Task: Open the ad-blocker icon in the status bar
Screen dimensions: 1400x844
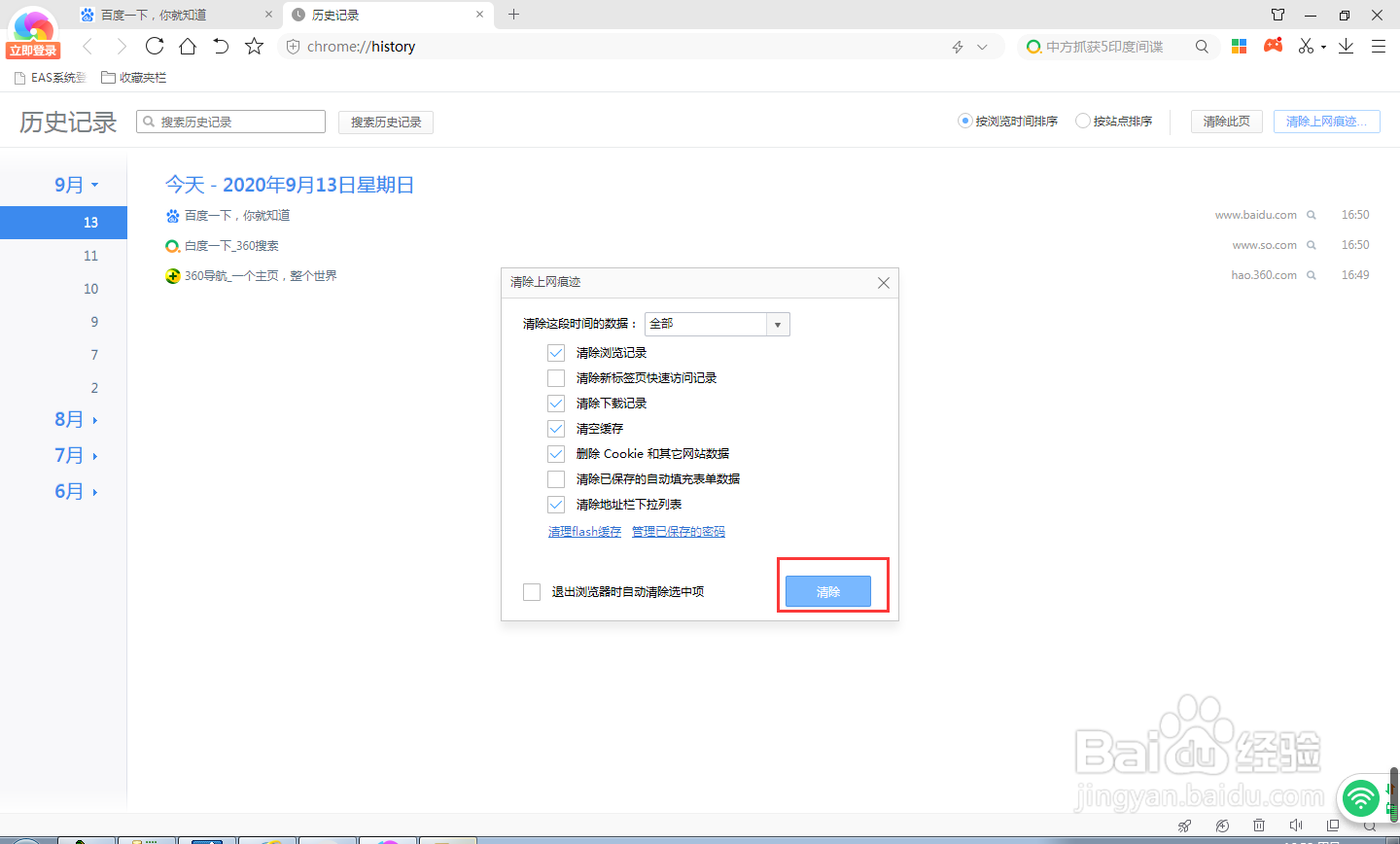Action: click(x=1221, y=826)
